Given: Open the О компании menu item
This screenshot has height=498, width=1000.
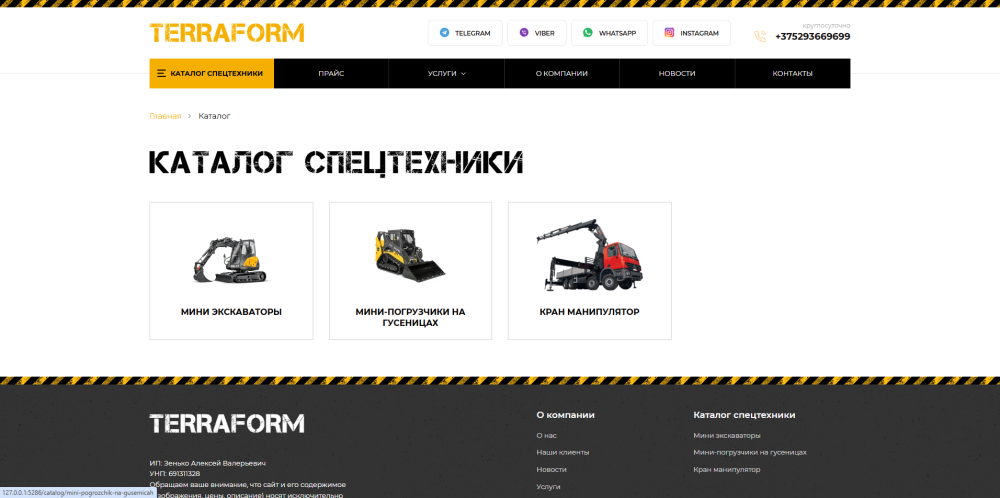Looking at the screenshot, I should pyautogui.click(x=561, y=73).
